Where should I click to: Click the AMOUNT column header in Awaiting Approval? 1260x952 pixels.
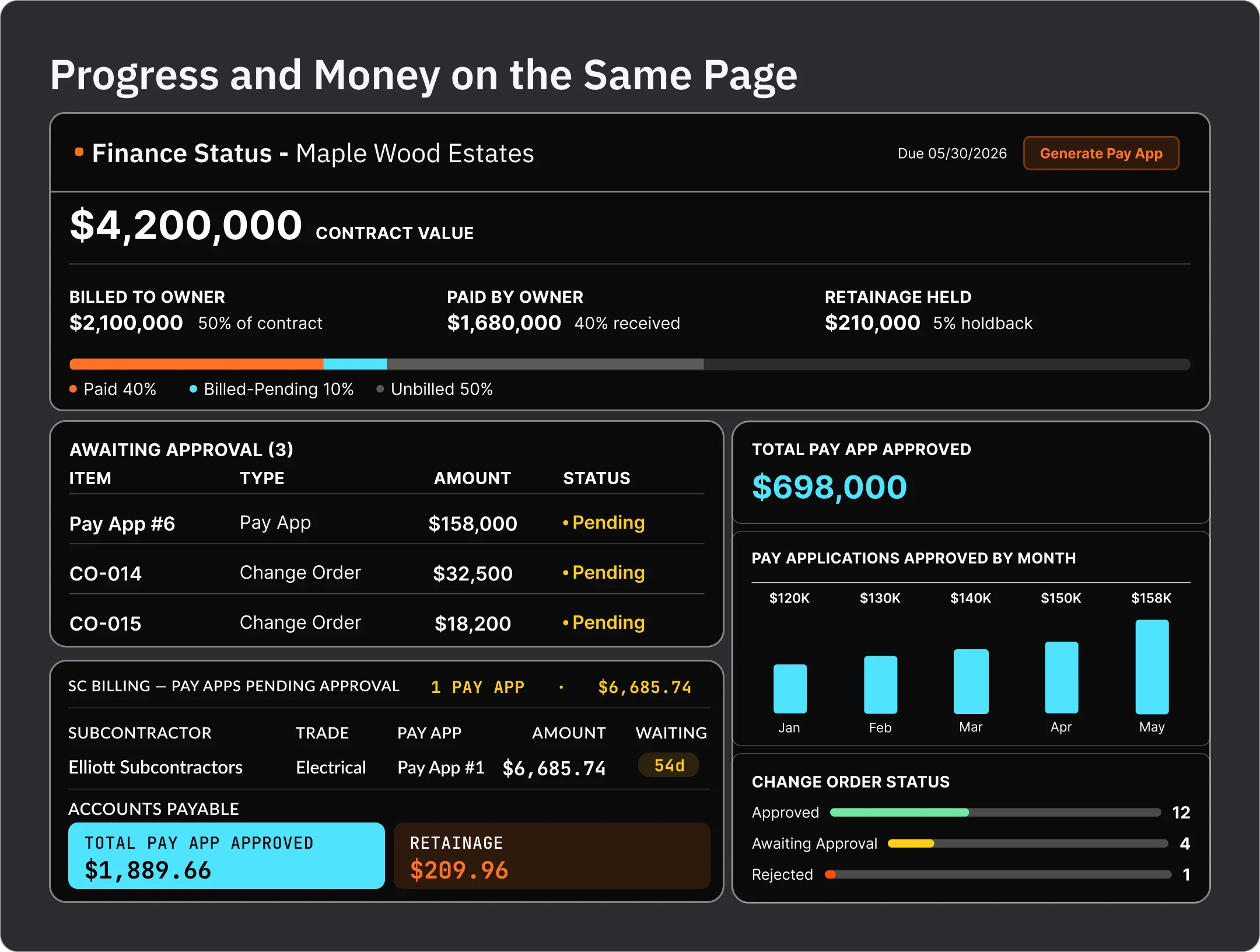pos(473,478)
